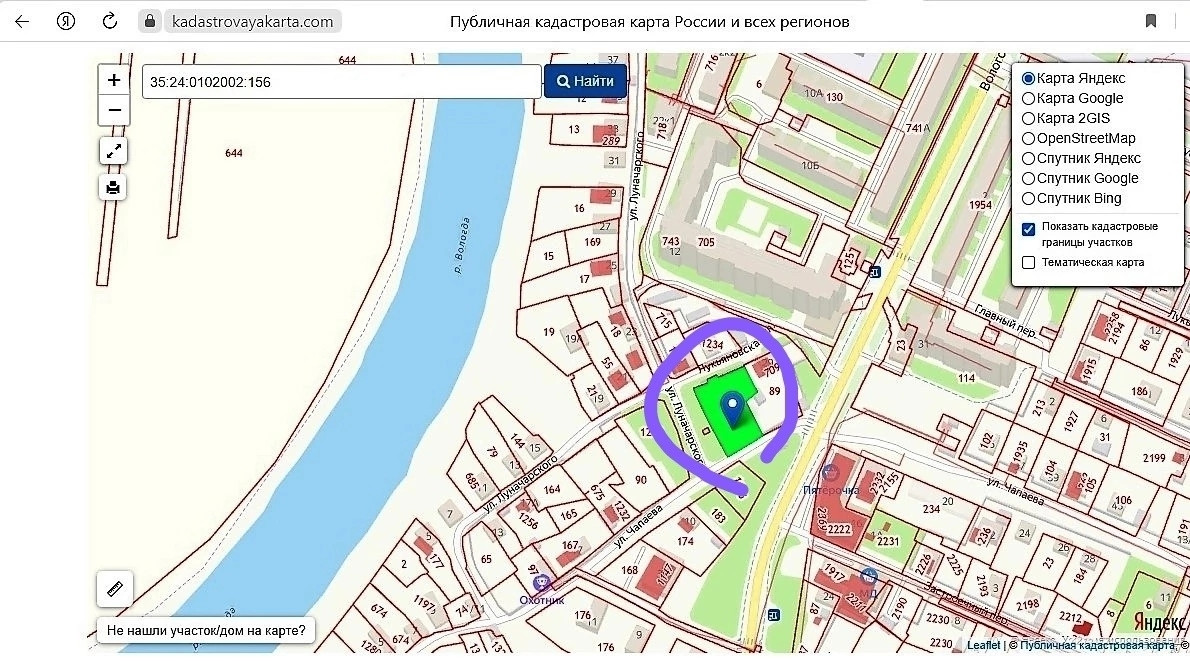Click the kadastrovayakarta.com address bar
1190x665 pixels.
[253, 21]
